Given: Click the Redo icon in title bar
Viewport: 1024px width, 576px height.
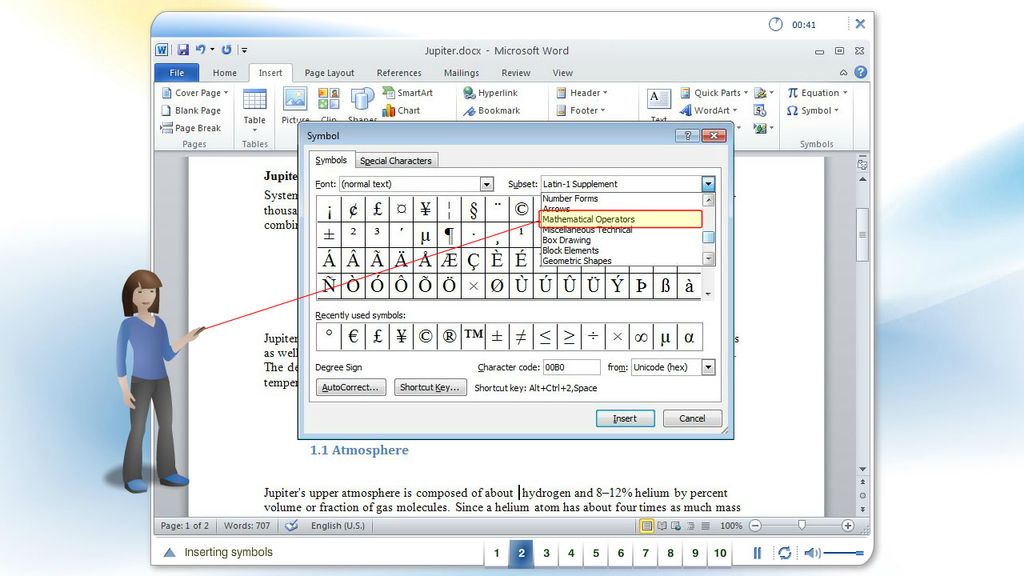Looking at the screenshot, I should click(x=226, y=50).
